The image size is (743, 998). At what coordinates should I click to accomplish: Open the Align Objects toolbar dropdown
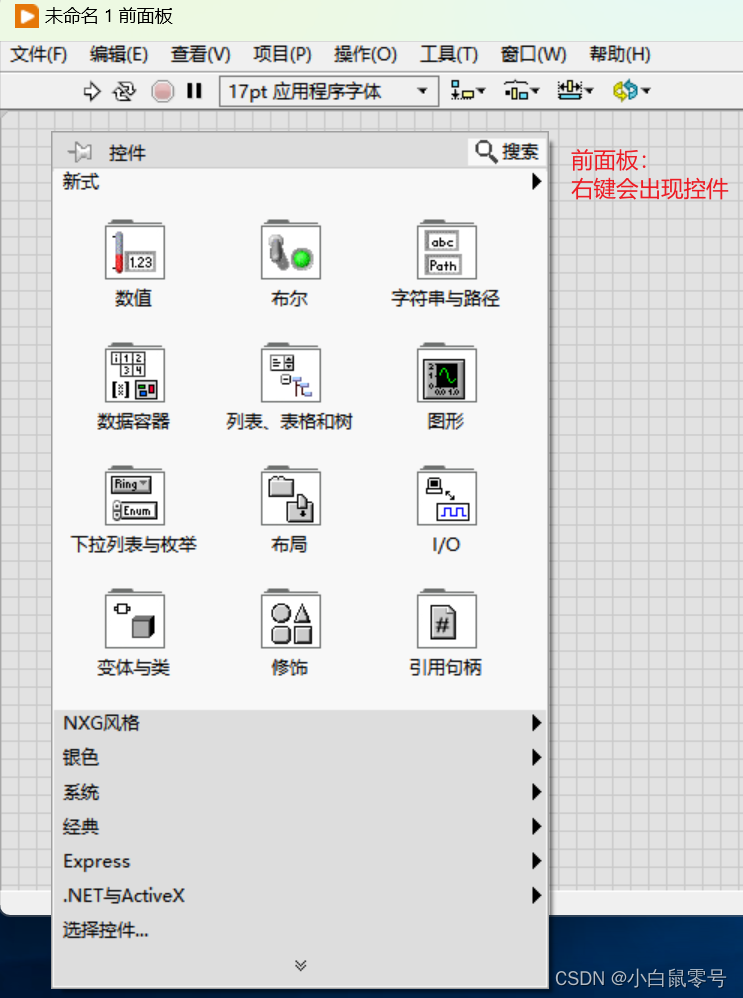point(467,91)
